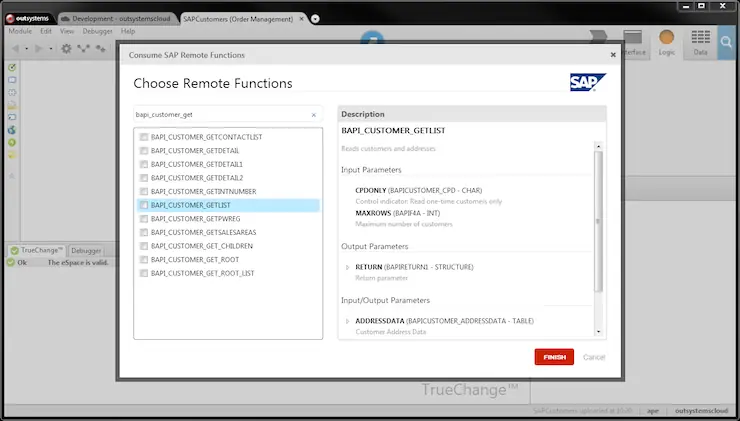Check BAPI_CUSTOMER_GET_ROOT_LIST checkbox
740x421 pixels.
click(x=144, y=273)
